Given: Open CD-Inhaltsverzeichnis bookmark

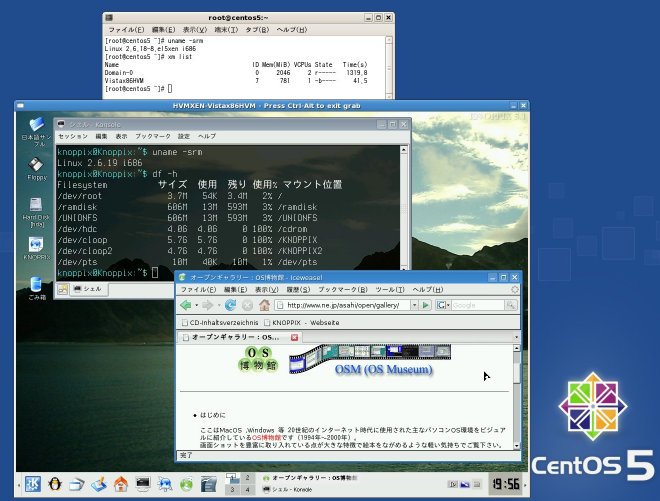Looking at the screenshot, I should click(220, 322).
